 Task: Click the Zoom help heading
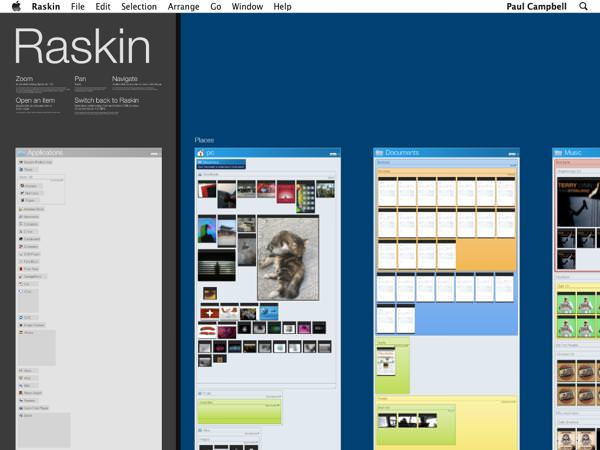coord(24,78)
